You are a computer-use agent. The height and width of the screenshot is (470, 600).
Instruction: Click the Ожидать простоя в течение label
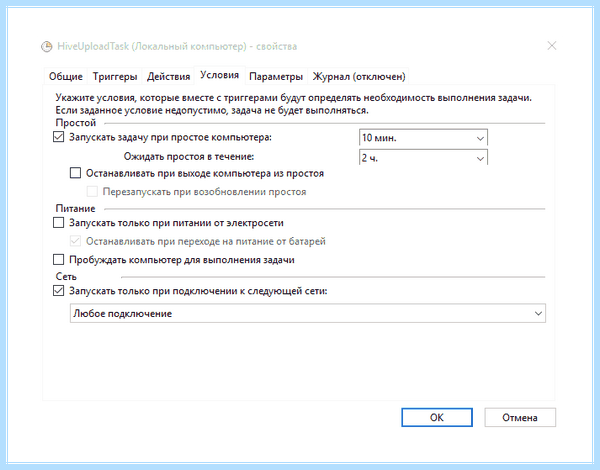[x=189, y=157]
